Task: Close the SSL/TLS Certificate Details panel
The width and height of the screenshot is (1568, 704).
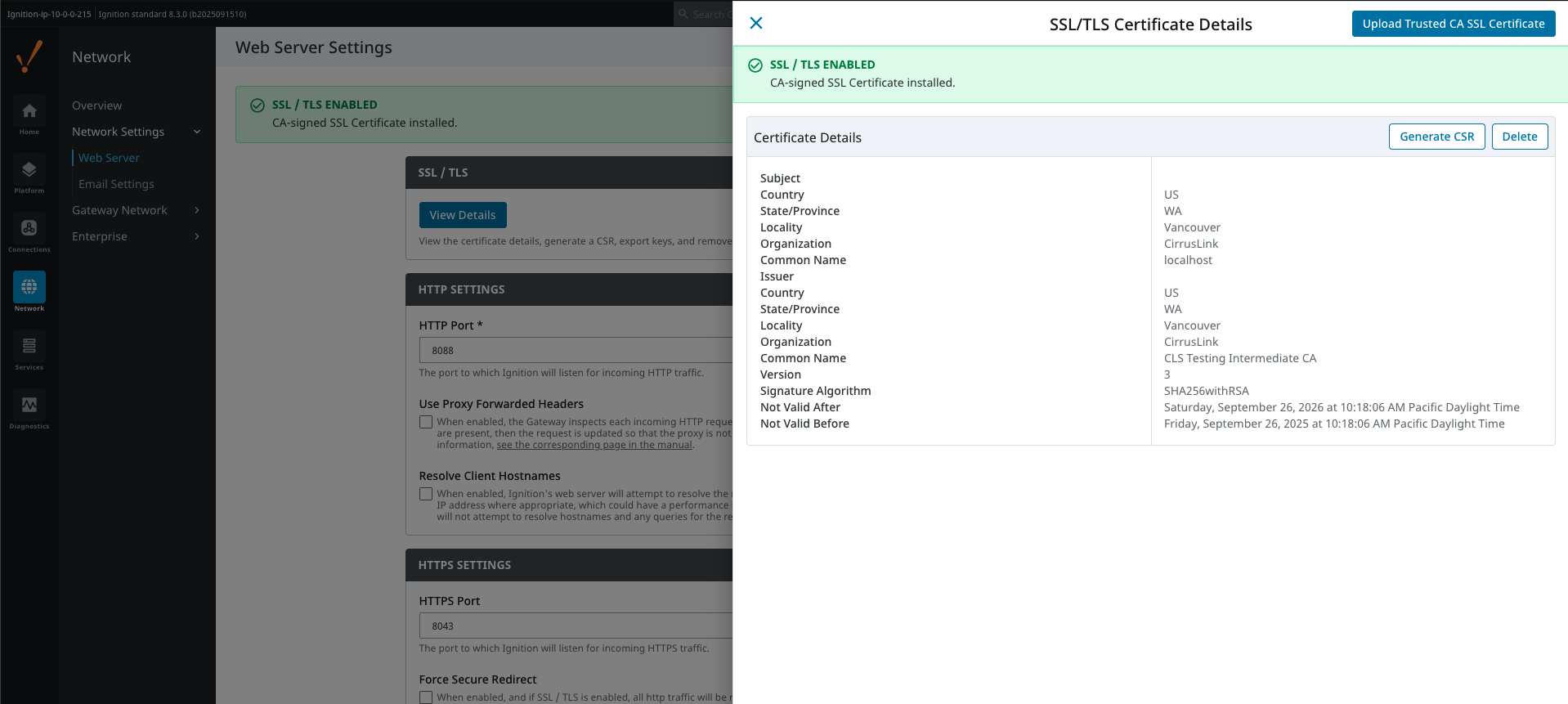Action: tap(756, 23)
